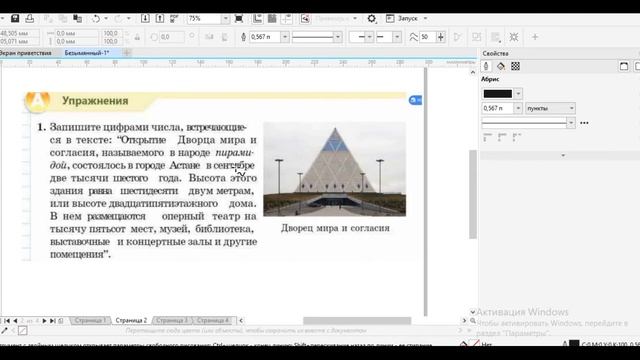Toggle Show guidelines icon

[287, 18]
